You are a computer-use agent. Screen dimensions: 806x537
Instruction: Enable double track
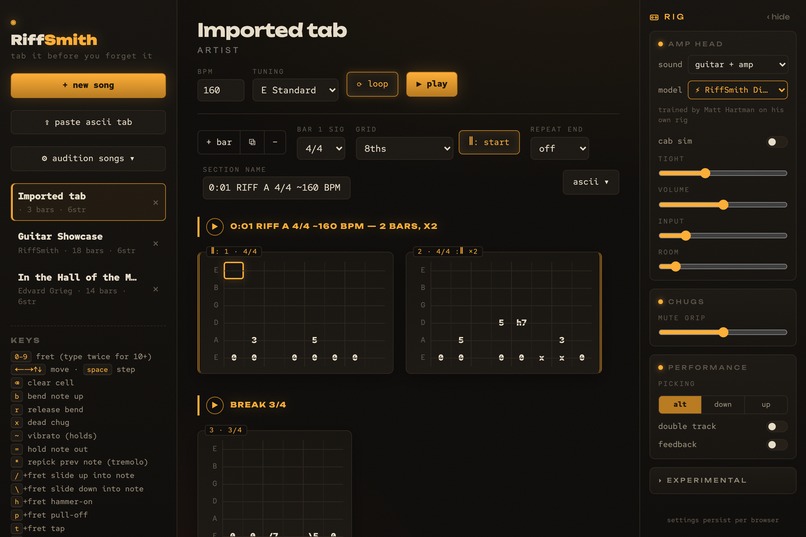pyautogui.click(x=776, y=427)
